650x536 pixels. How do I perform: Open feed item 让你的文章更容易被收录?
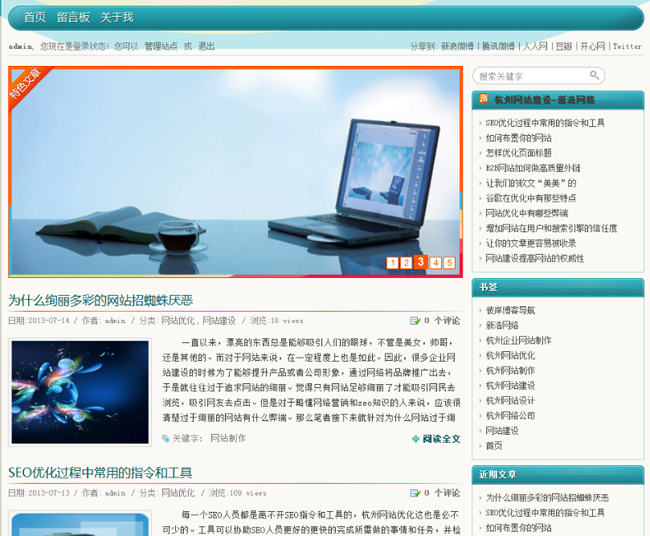point(531,243)
